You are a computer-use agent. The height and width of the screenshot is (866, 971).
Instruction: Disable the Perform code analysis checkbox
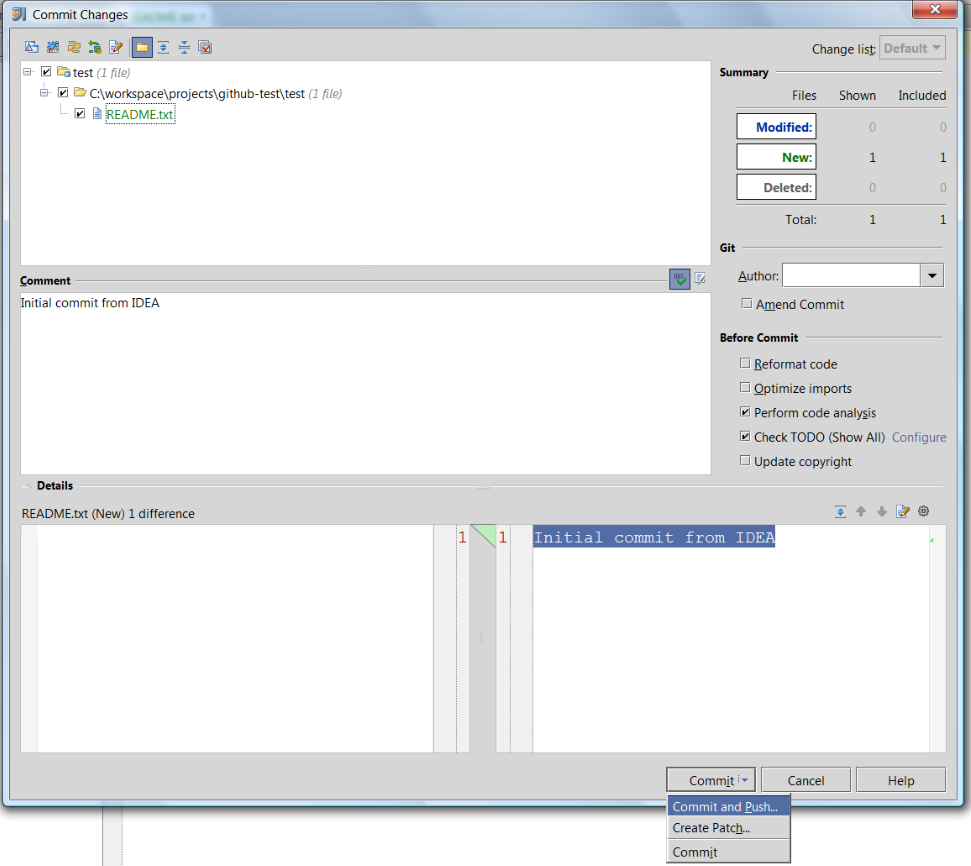point(745,412)
